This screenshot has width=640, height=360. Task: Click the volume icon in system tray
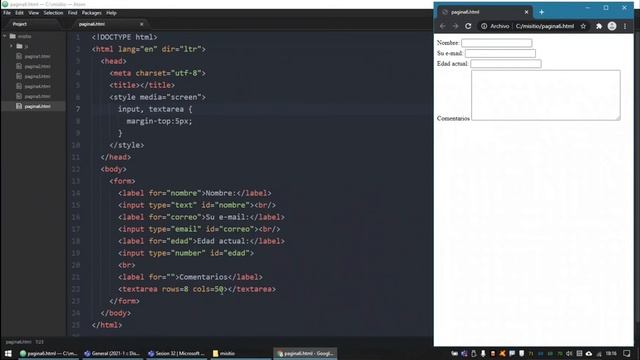(569, 353)
